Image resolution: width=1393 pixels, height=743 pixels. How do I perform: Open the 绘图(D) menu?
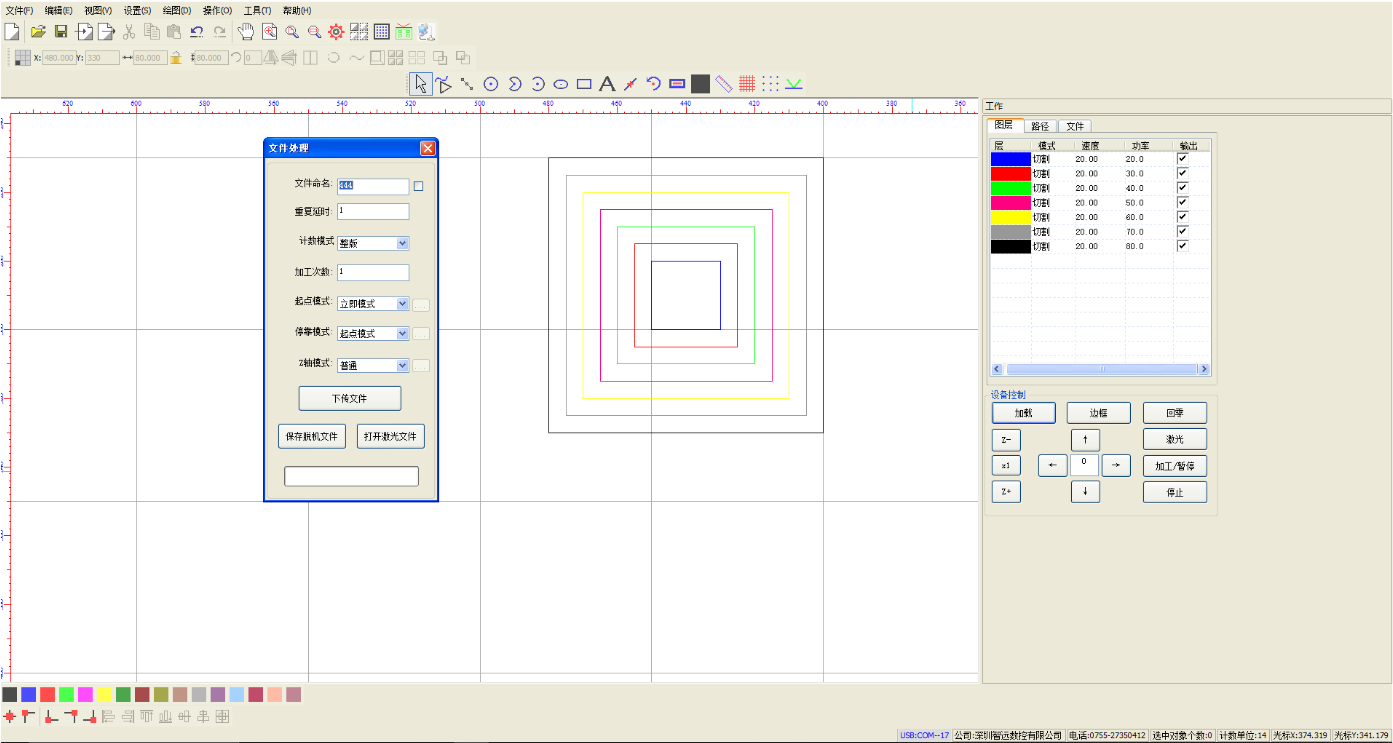pyautogui.click(x=176, y=10)
